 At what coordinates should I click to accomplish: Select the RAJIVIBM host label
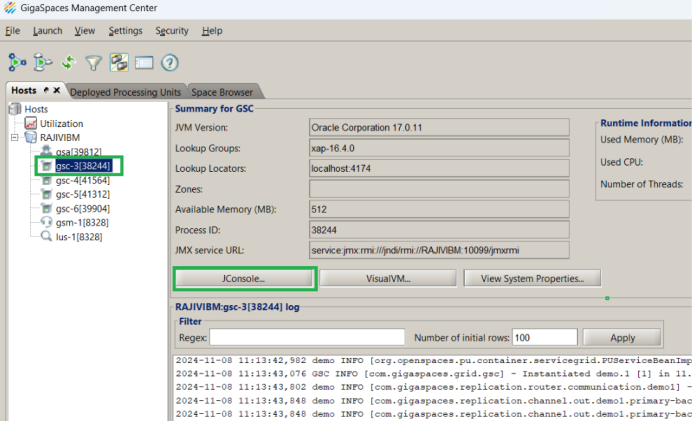[x=60, y=138]
